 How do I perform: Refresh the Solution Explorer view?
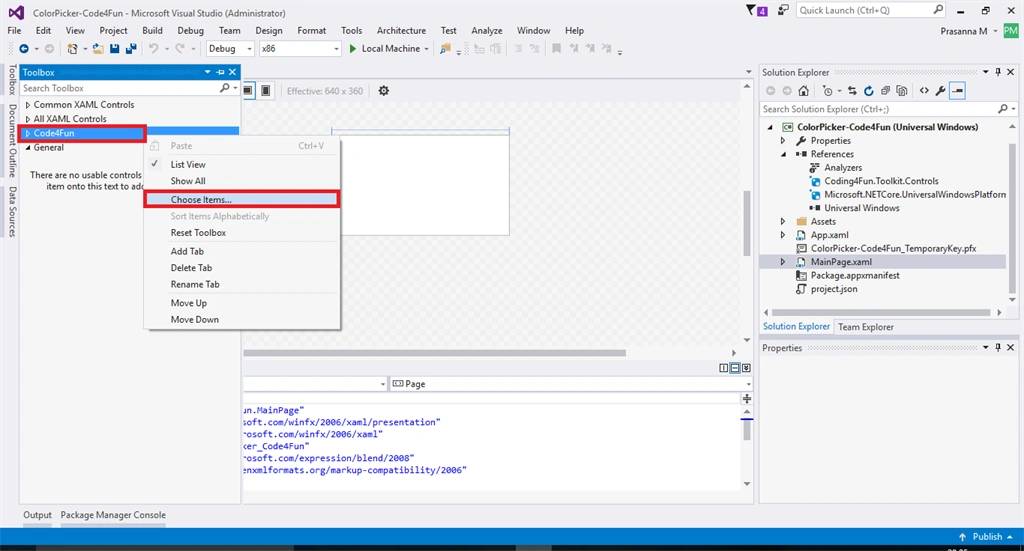(869, 91)
